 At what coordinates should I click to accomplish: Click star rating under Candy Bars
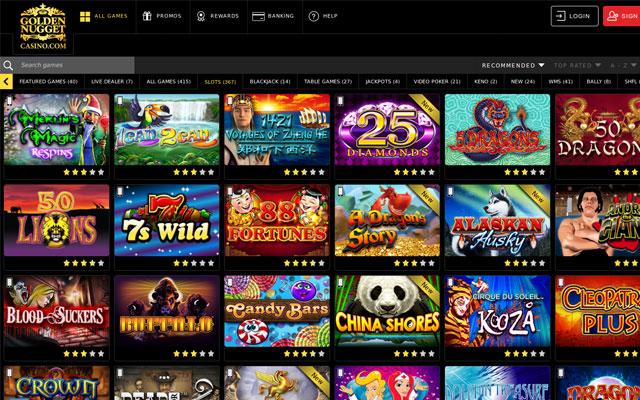304,353
